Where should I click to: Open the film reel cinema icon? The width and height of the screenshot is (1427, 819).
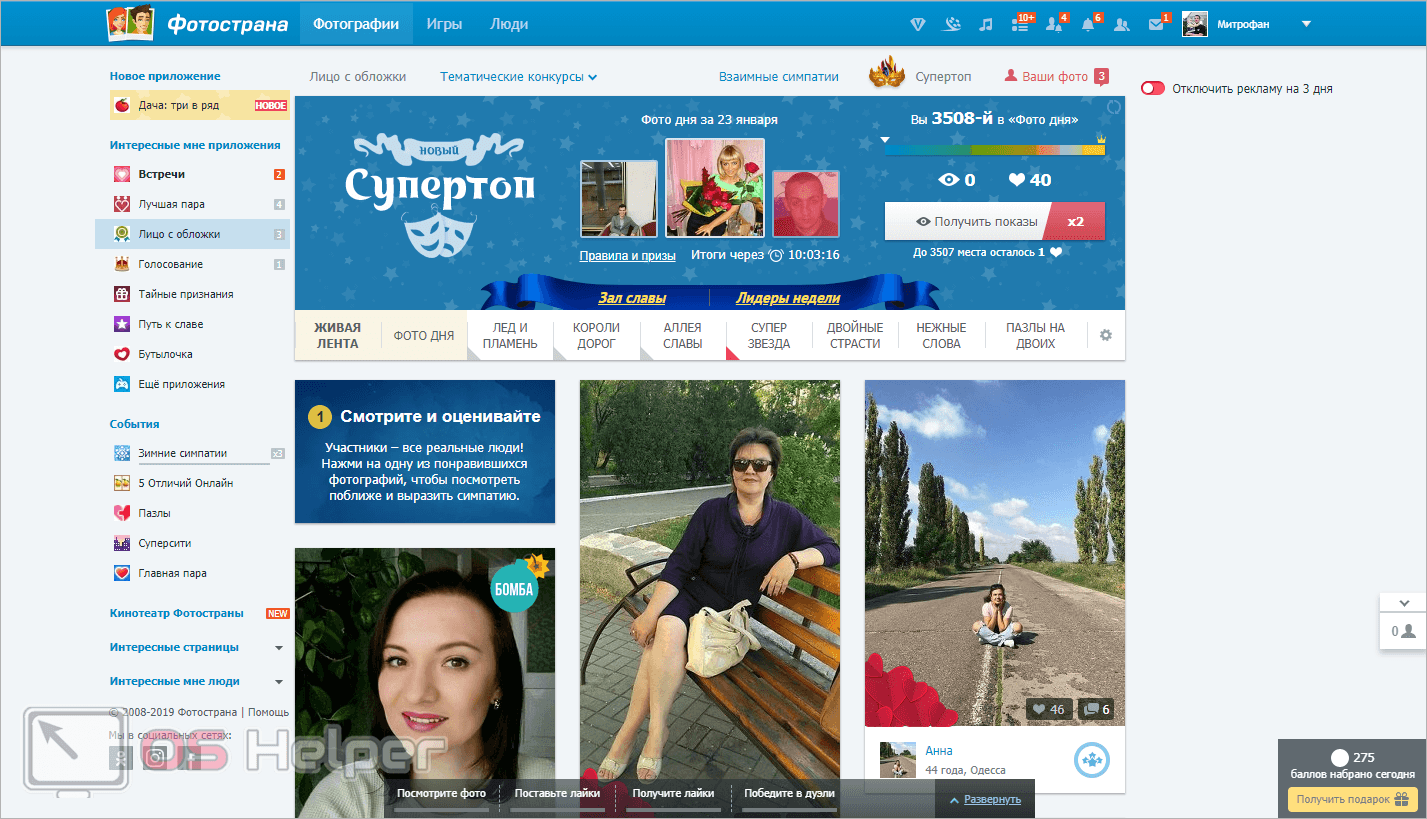click(x=953, y=24)
